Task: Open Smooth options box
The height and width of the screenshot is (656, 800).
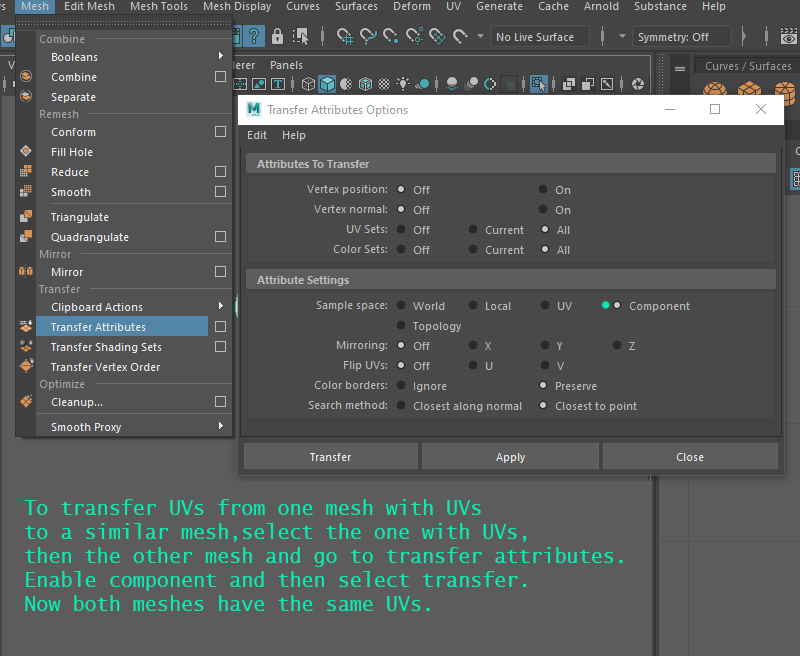Action: [x=220, y=192]
